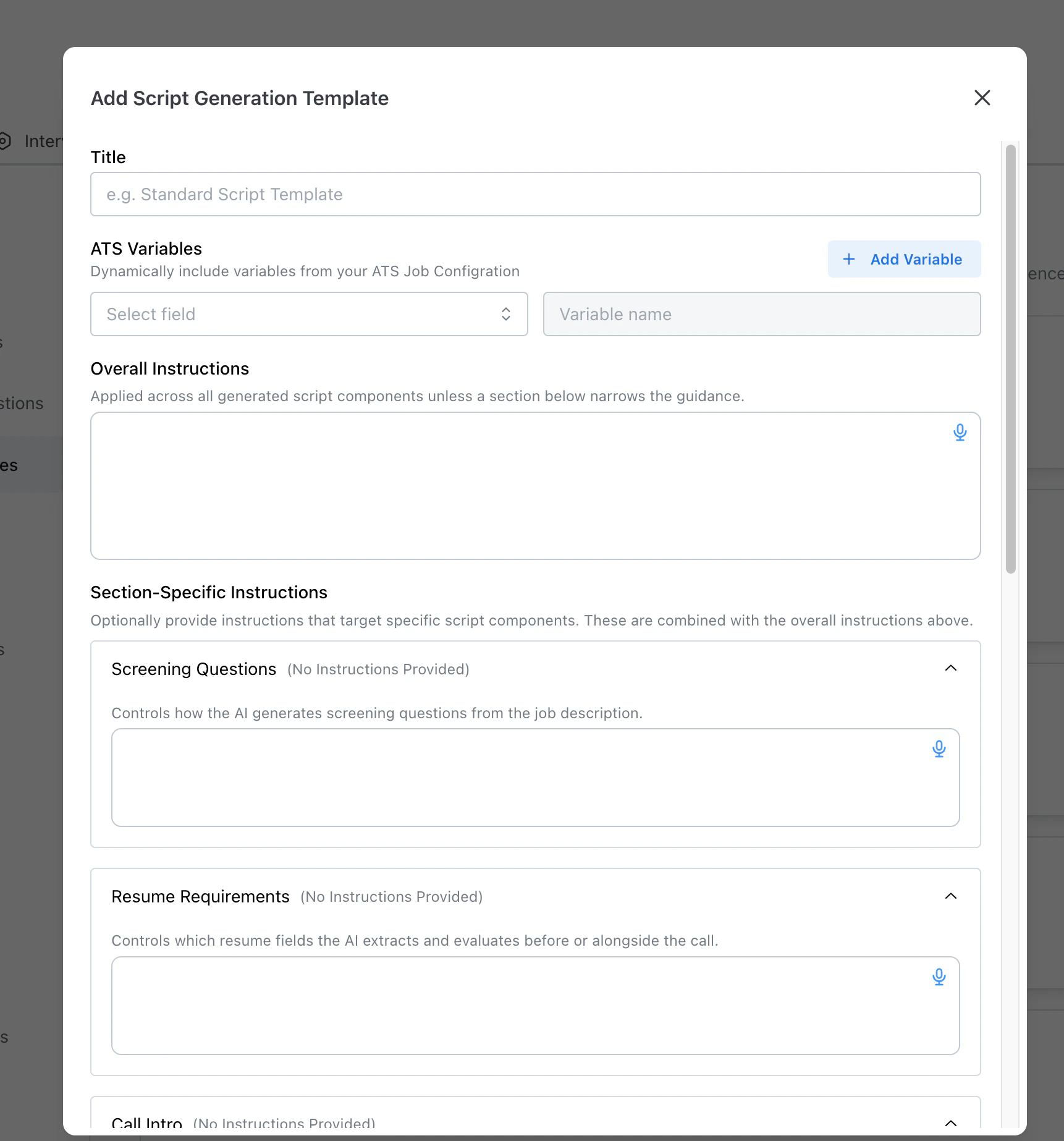Open the sidebar entry ending in 'stions'

coord(22,403)
